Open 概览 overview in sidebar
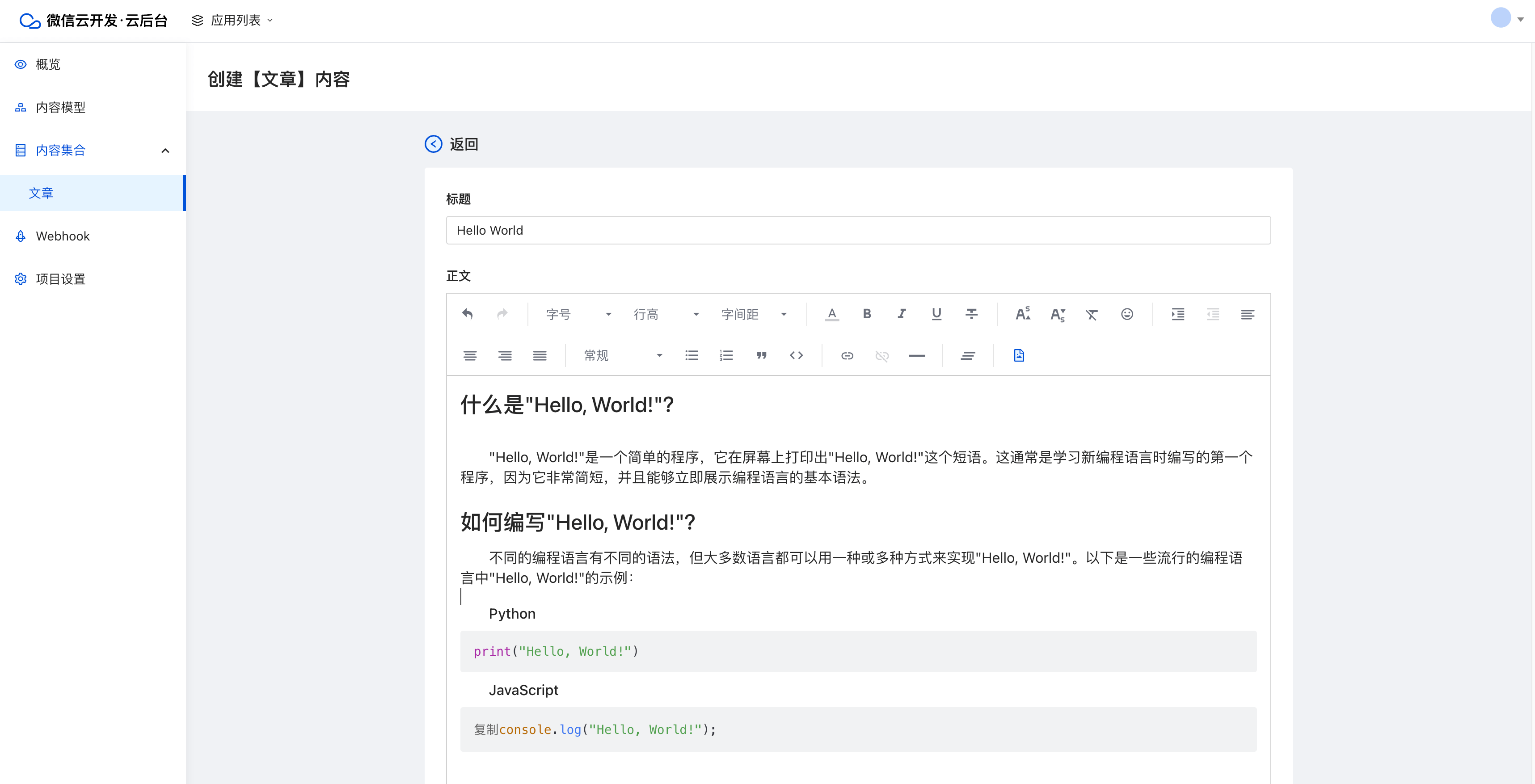This screenshot has height=784, width=1535. [x=93, y=64]
